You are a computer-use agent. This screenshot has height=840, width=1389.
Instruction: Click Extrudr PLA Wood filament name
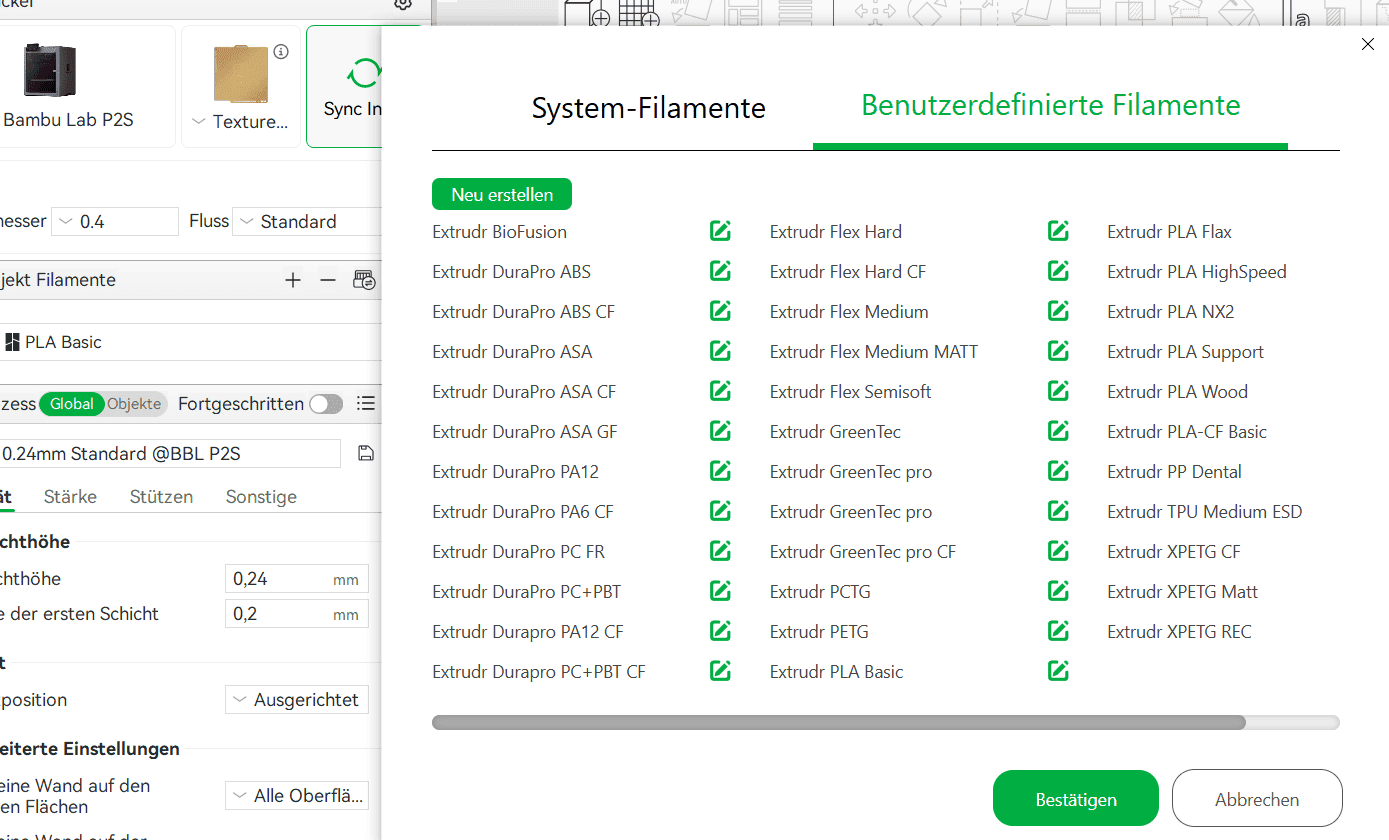[x=1177, y=391]
